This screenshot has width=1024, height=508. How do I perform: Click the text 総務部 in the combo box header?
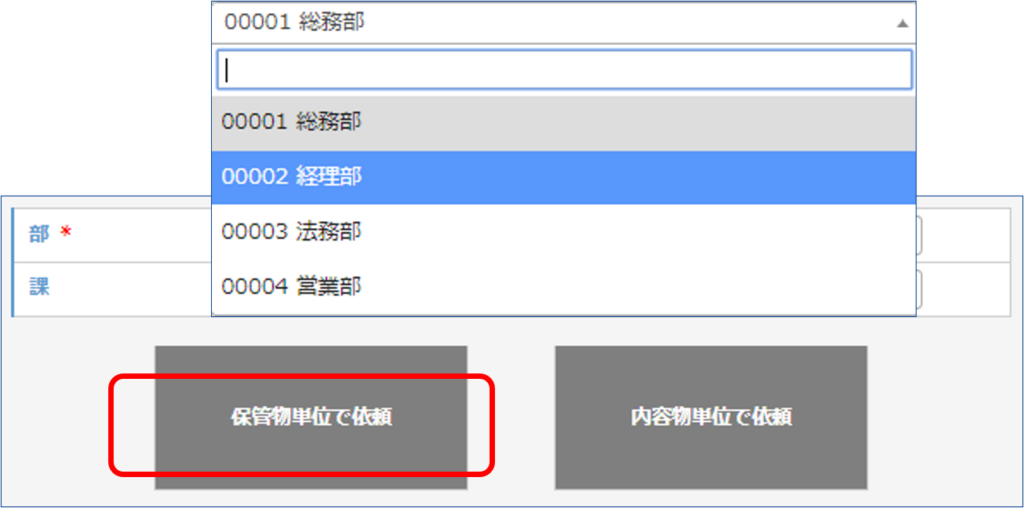coord(332,23)
